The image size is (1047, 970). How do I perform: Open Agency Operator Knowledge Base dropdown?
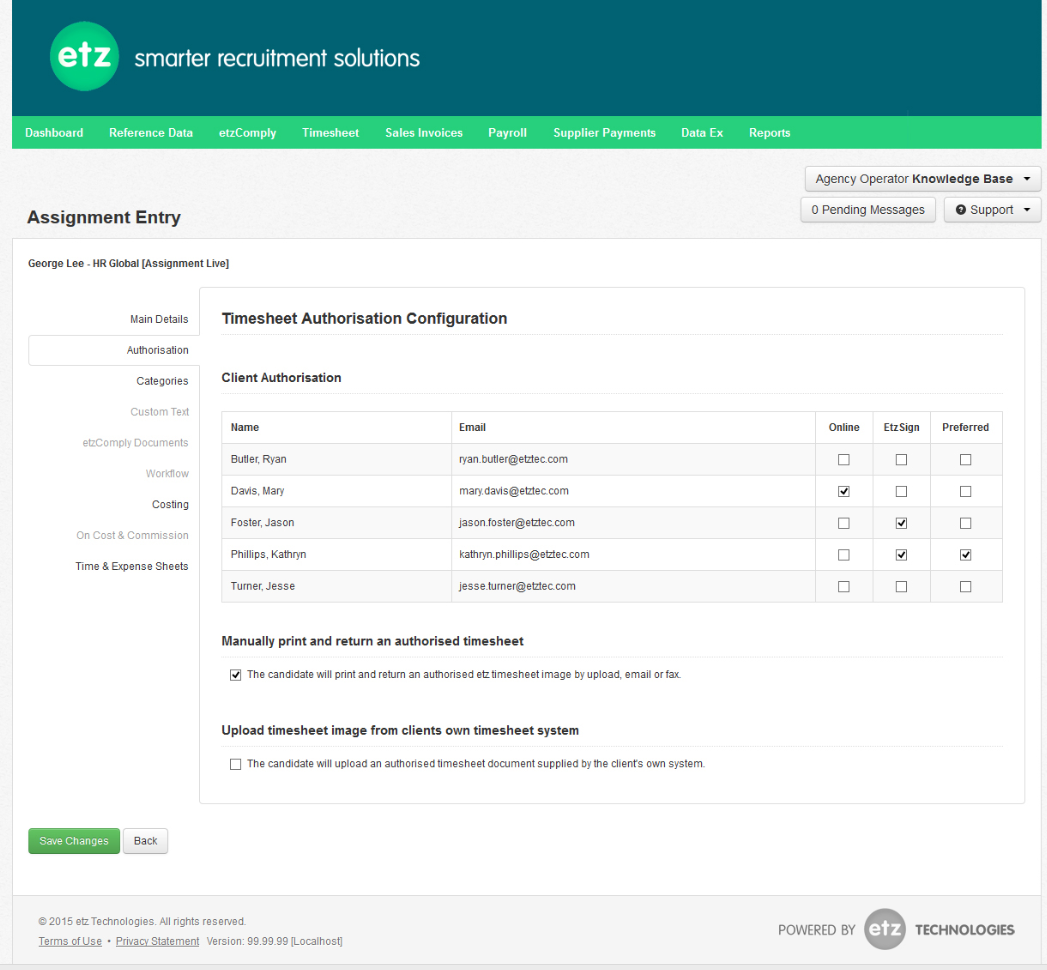coord(923,179)
